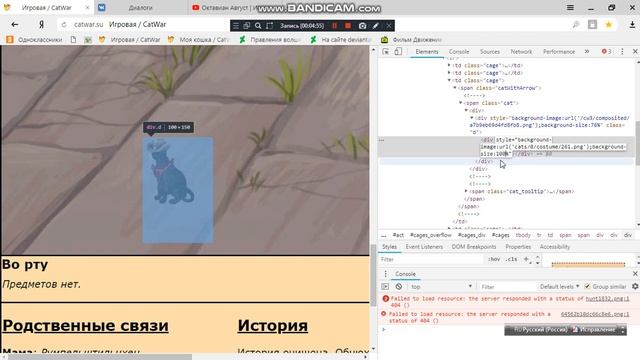Toggle the .cls class editor button
Image resolution: width=640 pixels, height=360 pixels.
511,259
